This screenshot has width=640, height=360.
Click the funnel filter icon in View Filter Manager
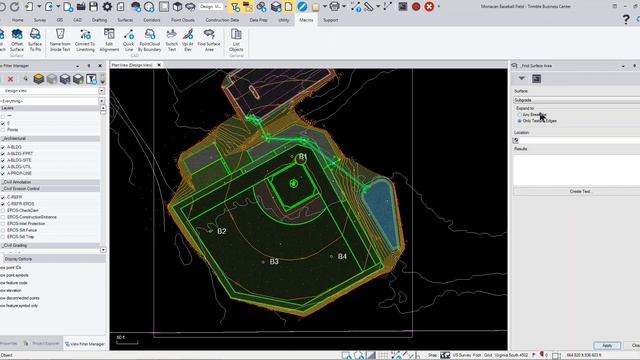coord(91,79)
